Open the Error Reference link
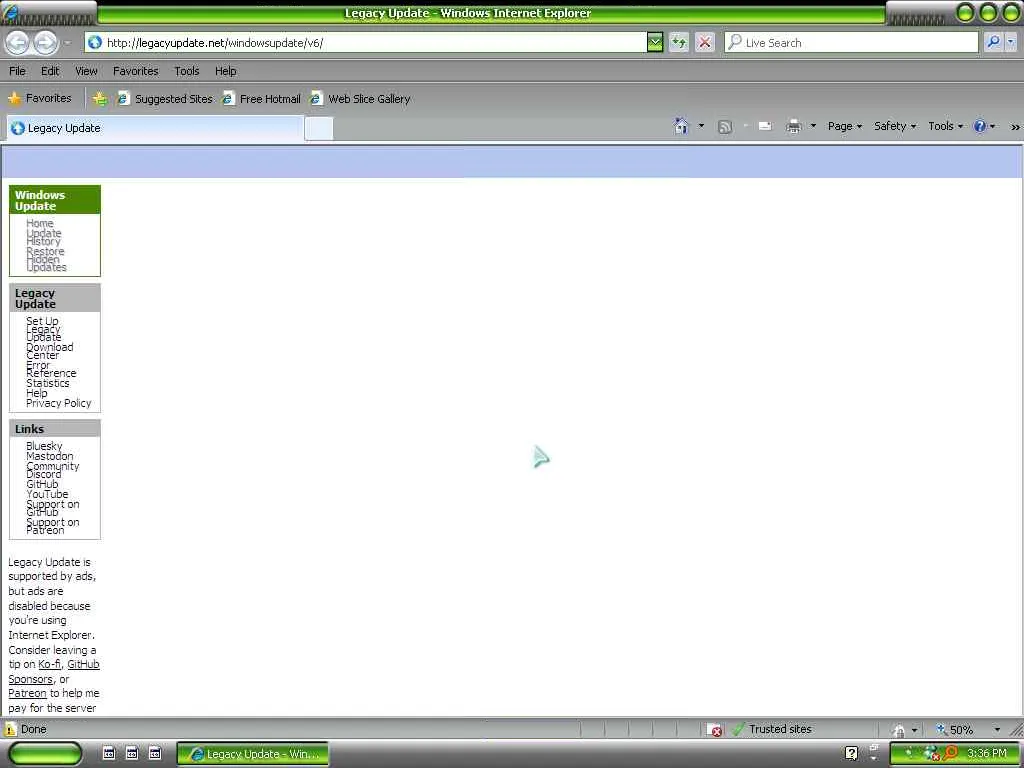 pos(51,369)
